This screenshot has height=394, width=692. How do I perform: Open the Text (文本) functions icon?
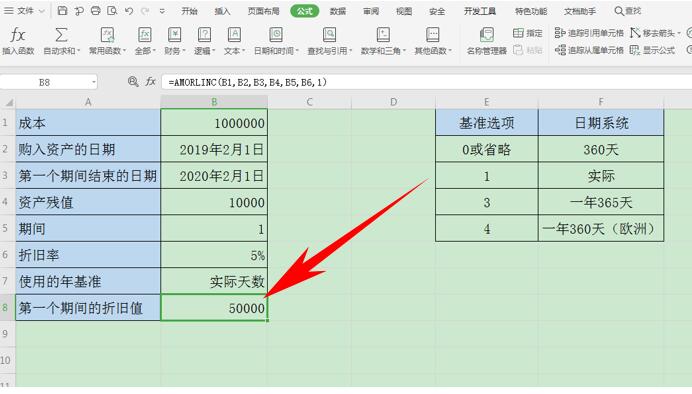pos(234,34)
